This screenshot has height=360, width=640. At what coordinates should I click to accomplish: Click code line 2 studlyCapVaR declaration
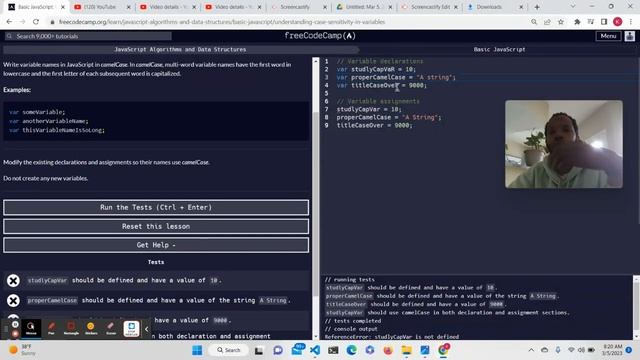tap(376, 69)
